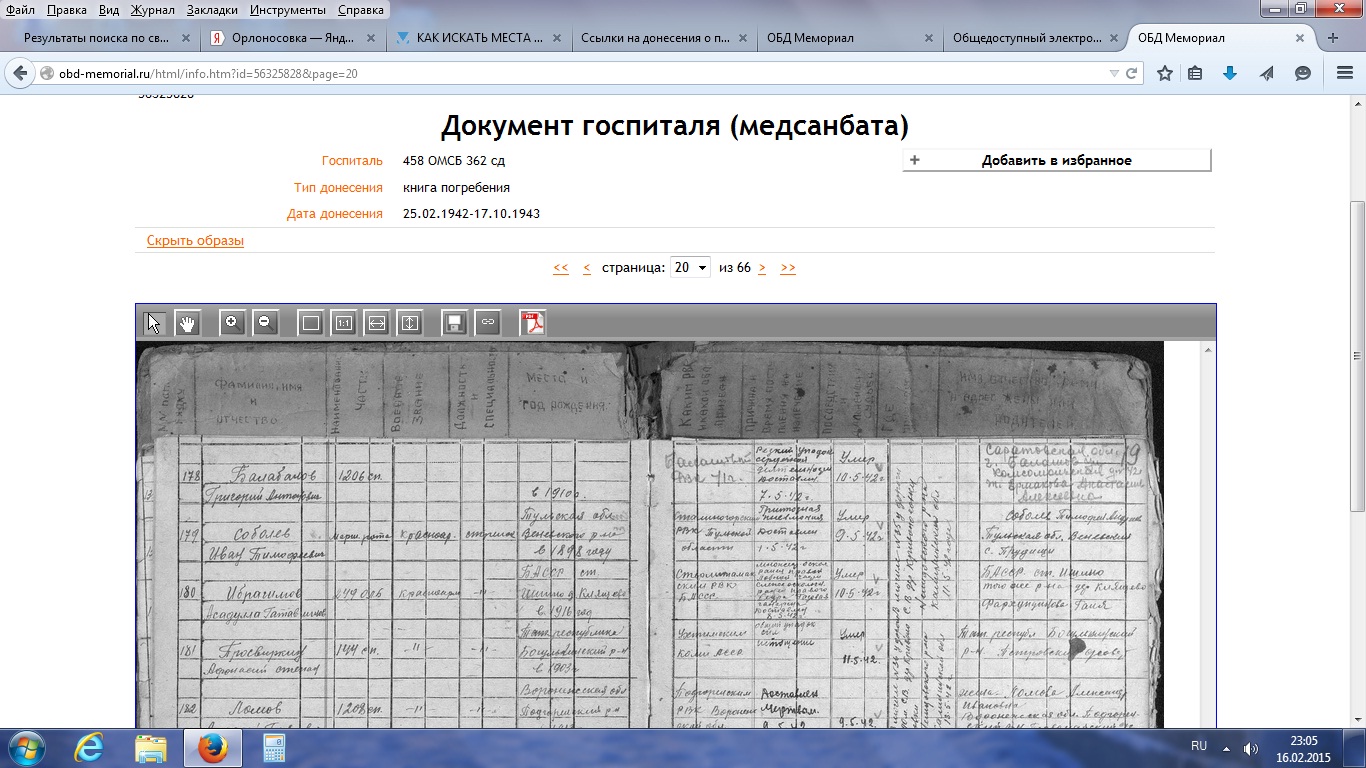Open the bookmarks list icon
Image resolution: width=1366 pixels, height=768 pixels.
tap(1195, 73)
